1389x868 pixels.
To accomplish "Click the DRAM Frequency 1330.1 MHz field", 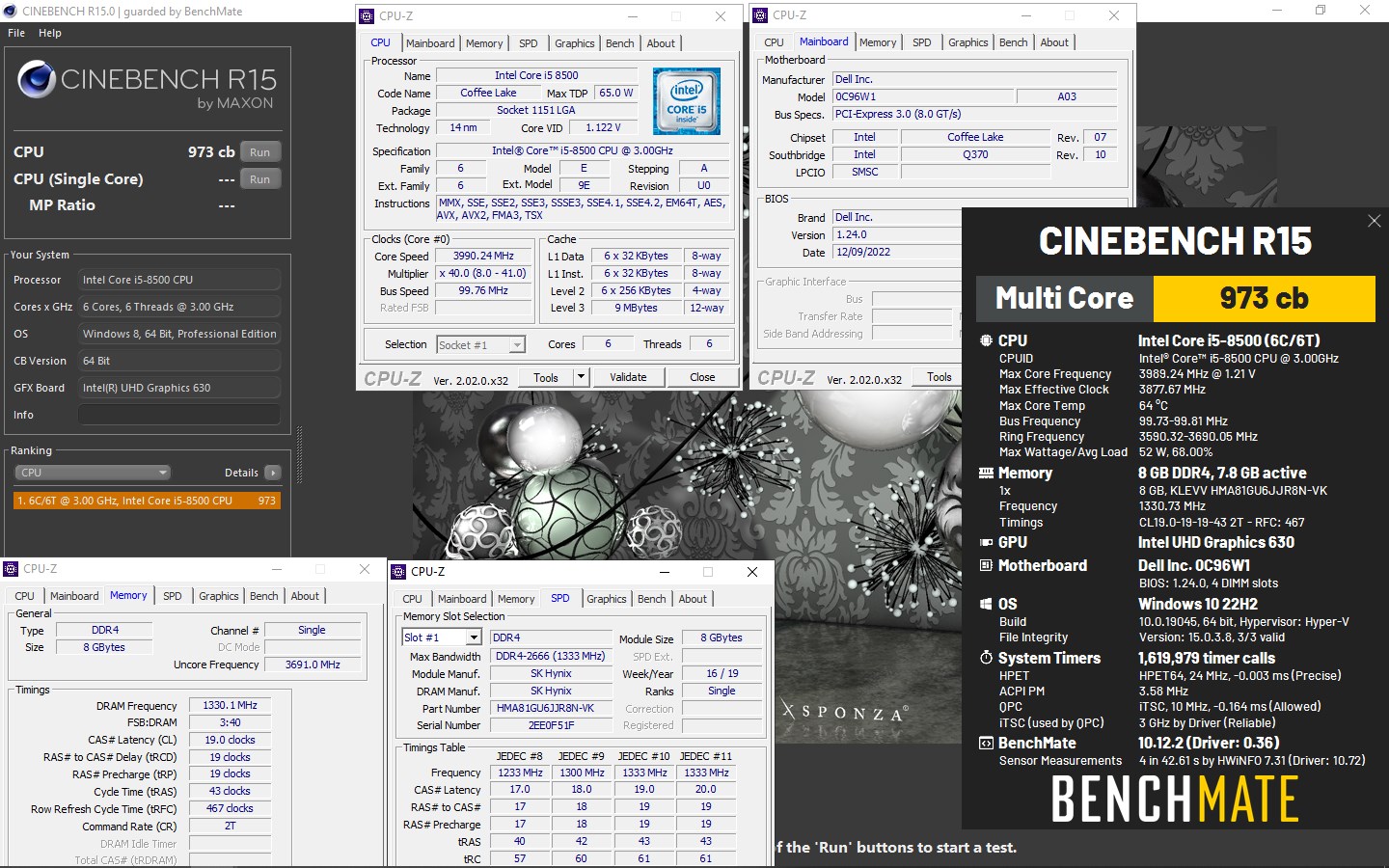I will coord(230,706).
